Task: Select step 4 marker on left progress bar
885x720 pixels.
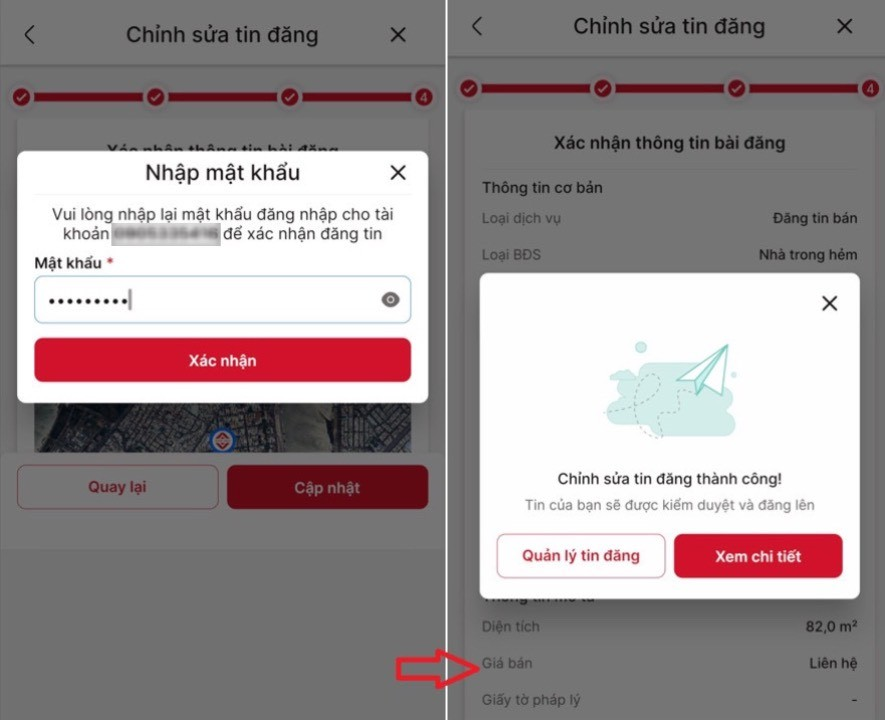Action: pyautogui.click(x=423, y=97)
